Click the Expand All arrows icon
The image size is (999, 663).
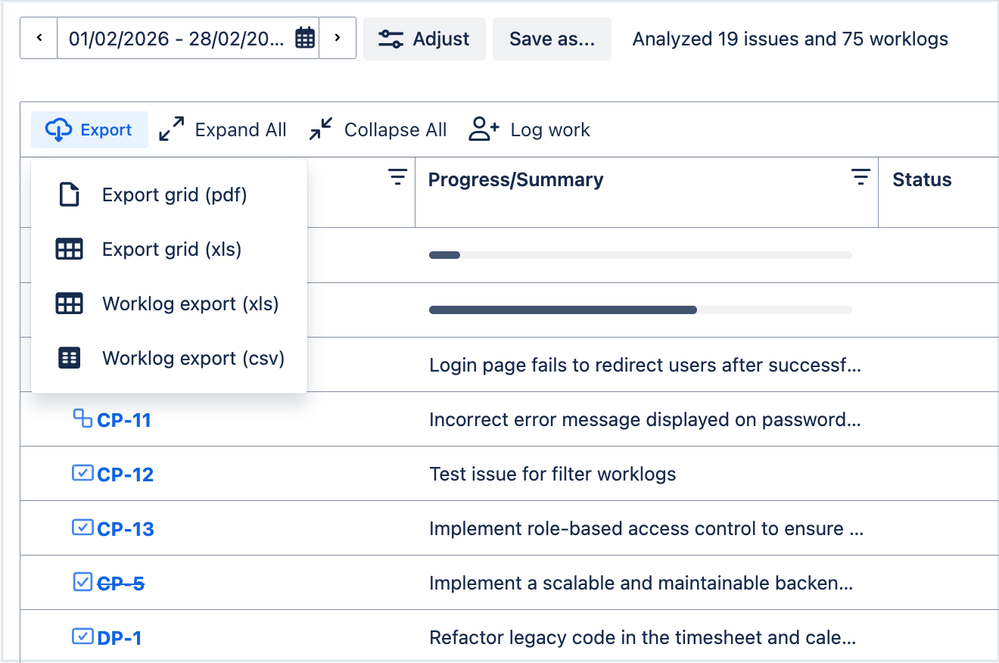coord(170,128)
